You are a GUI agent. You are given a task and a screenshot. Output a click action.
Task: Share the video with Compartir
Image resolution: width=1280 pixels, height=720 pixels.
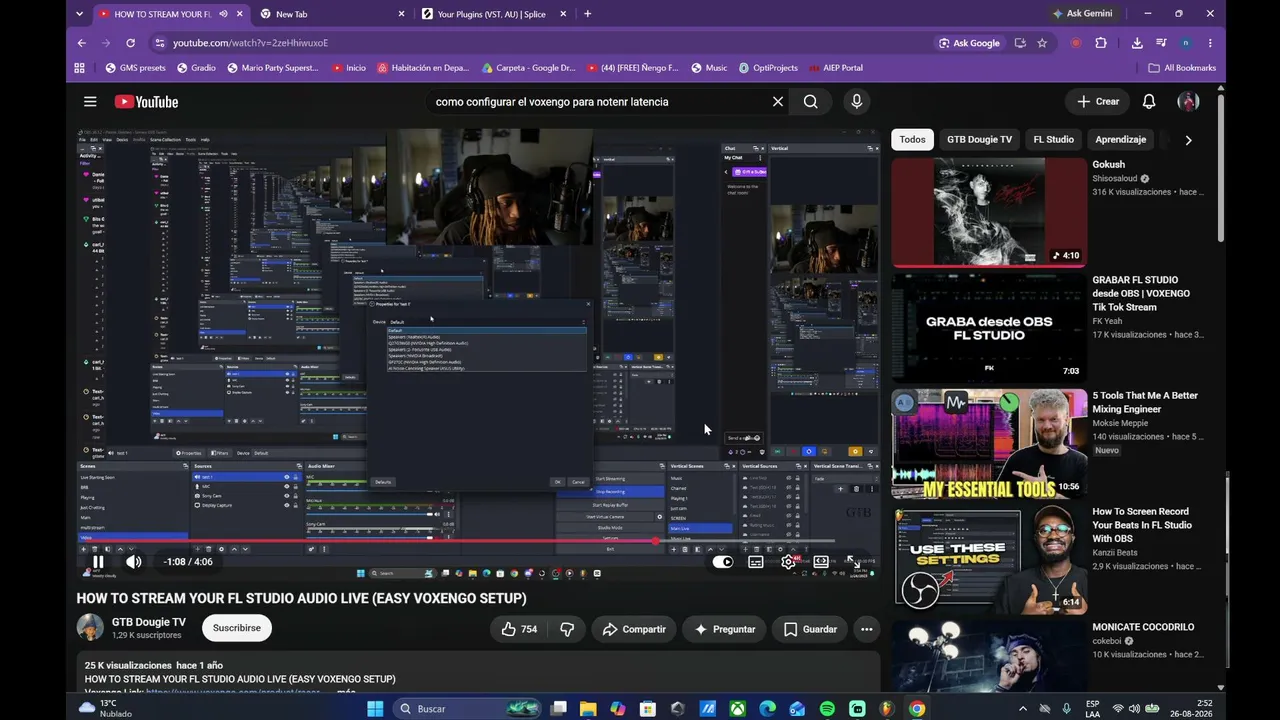(634, 629)
